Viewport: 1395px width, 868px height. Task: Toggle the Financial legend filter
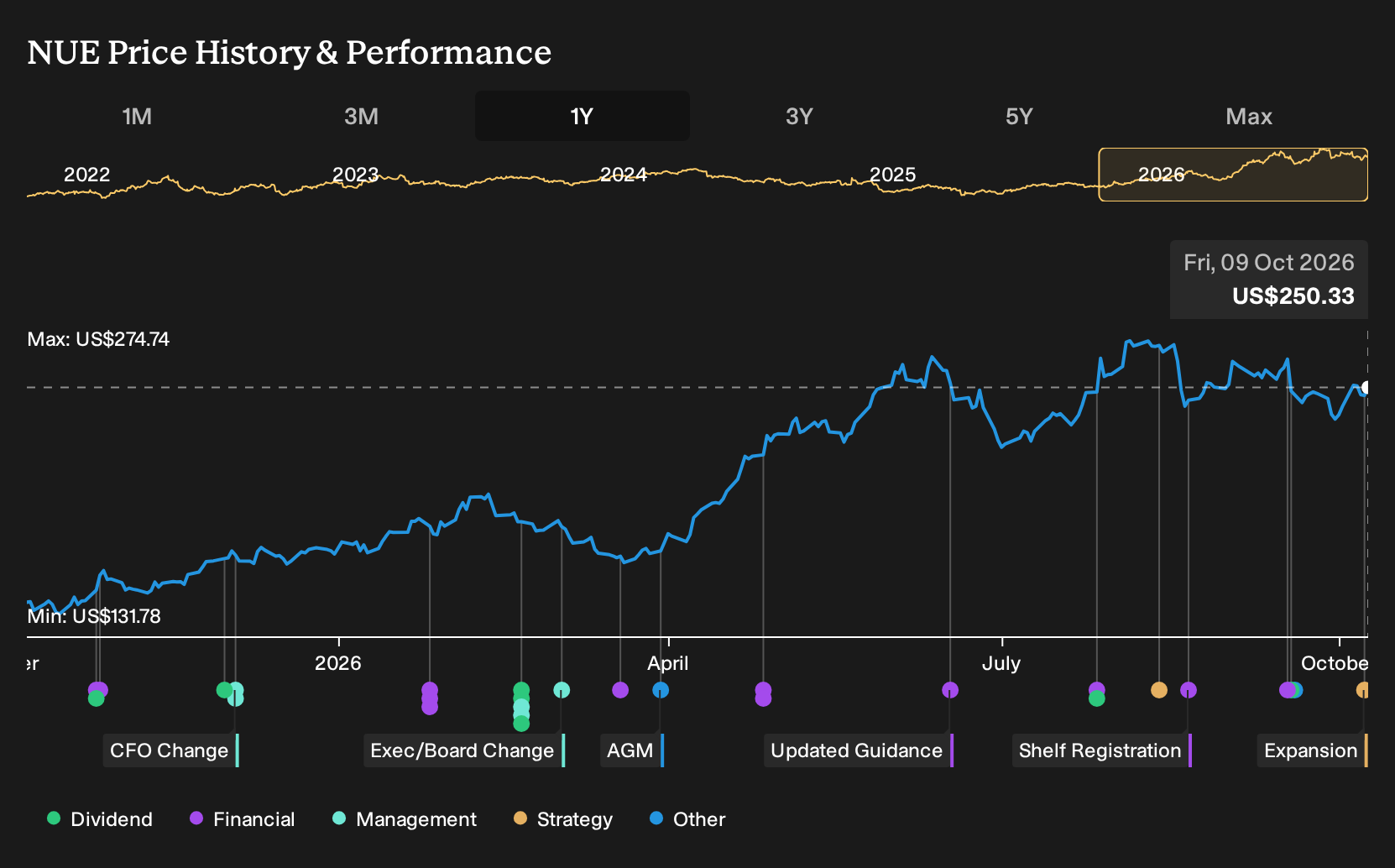tap(243, 818)
